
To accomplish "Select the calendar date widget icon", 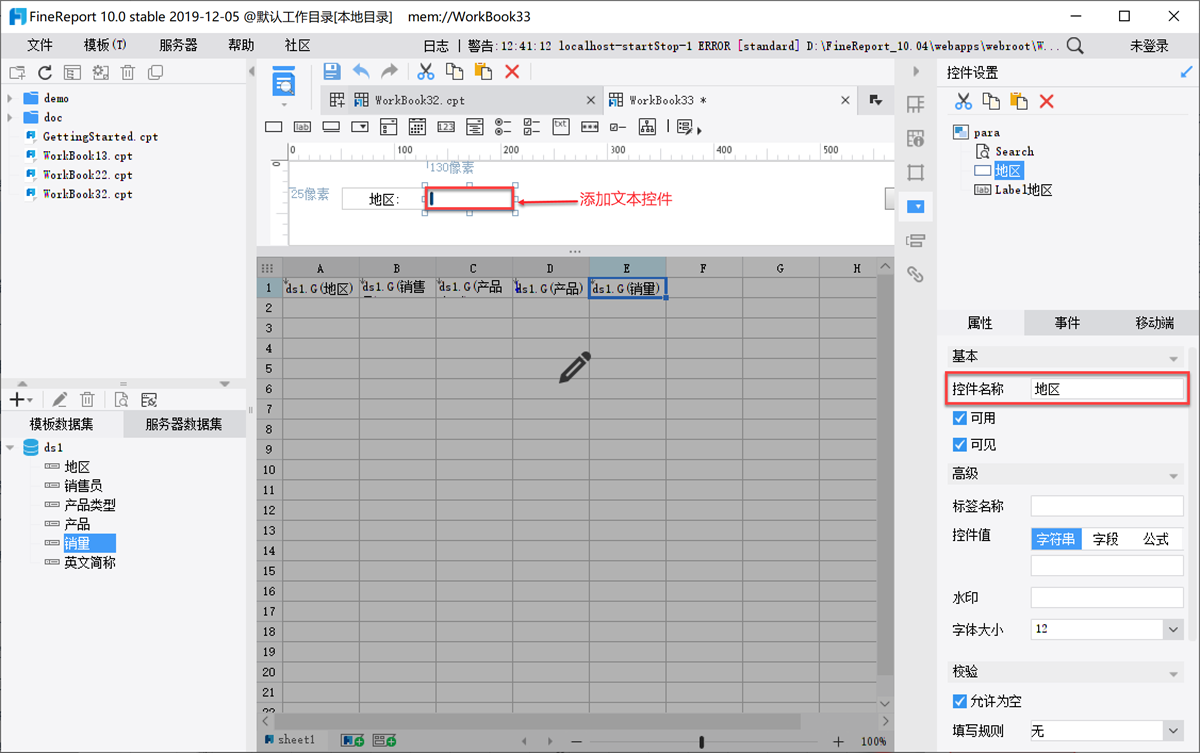I will click(417, 127).
